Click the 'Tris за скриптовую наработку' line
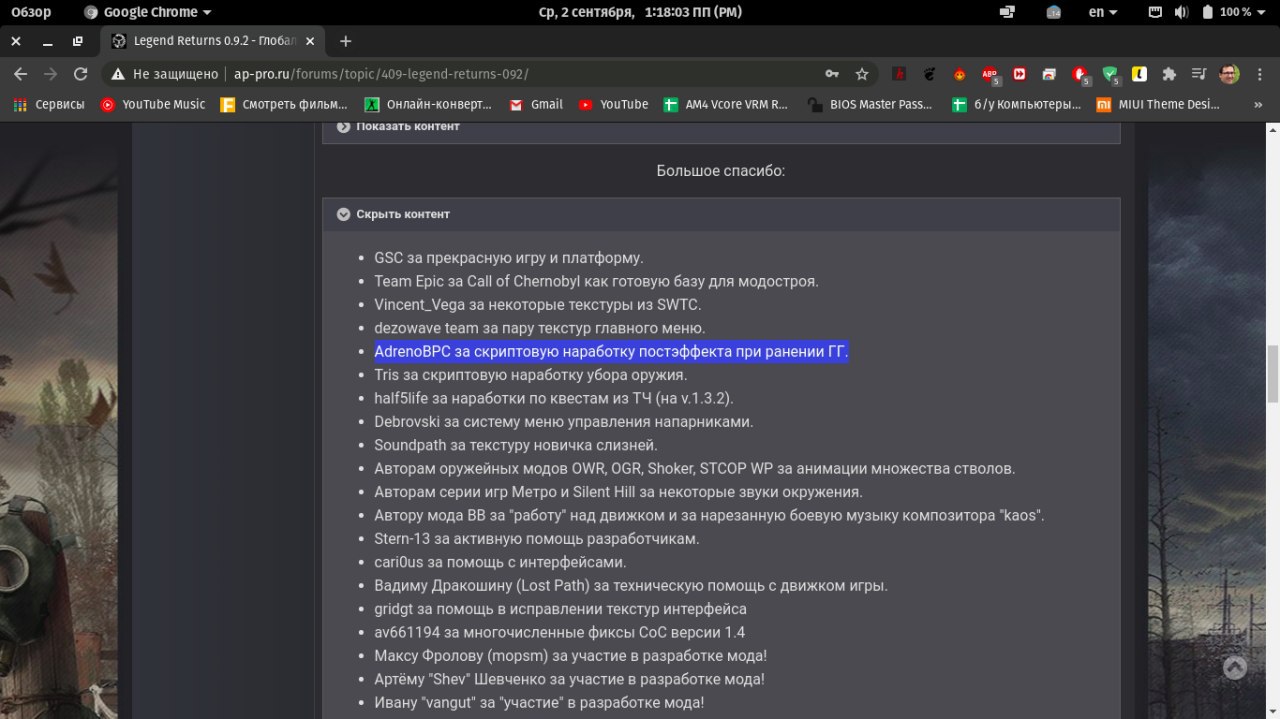This screenshot has width=1280, height=719. [531, 375]
